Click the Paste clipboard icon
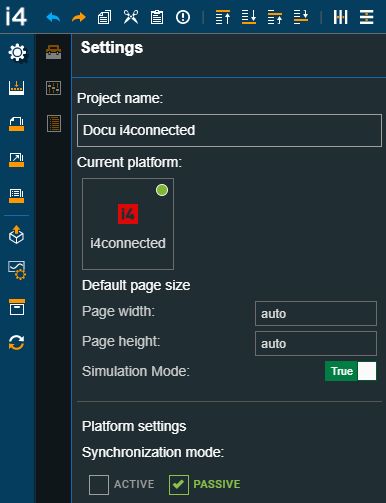Screen dimensions: 386x503 pyautogui.click(x=157, y=17)
